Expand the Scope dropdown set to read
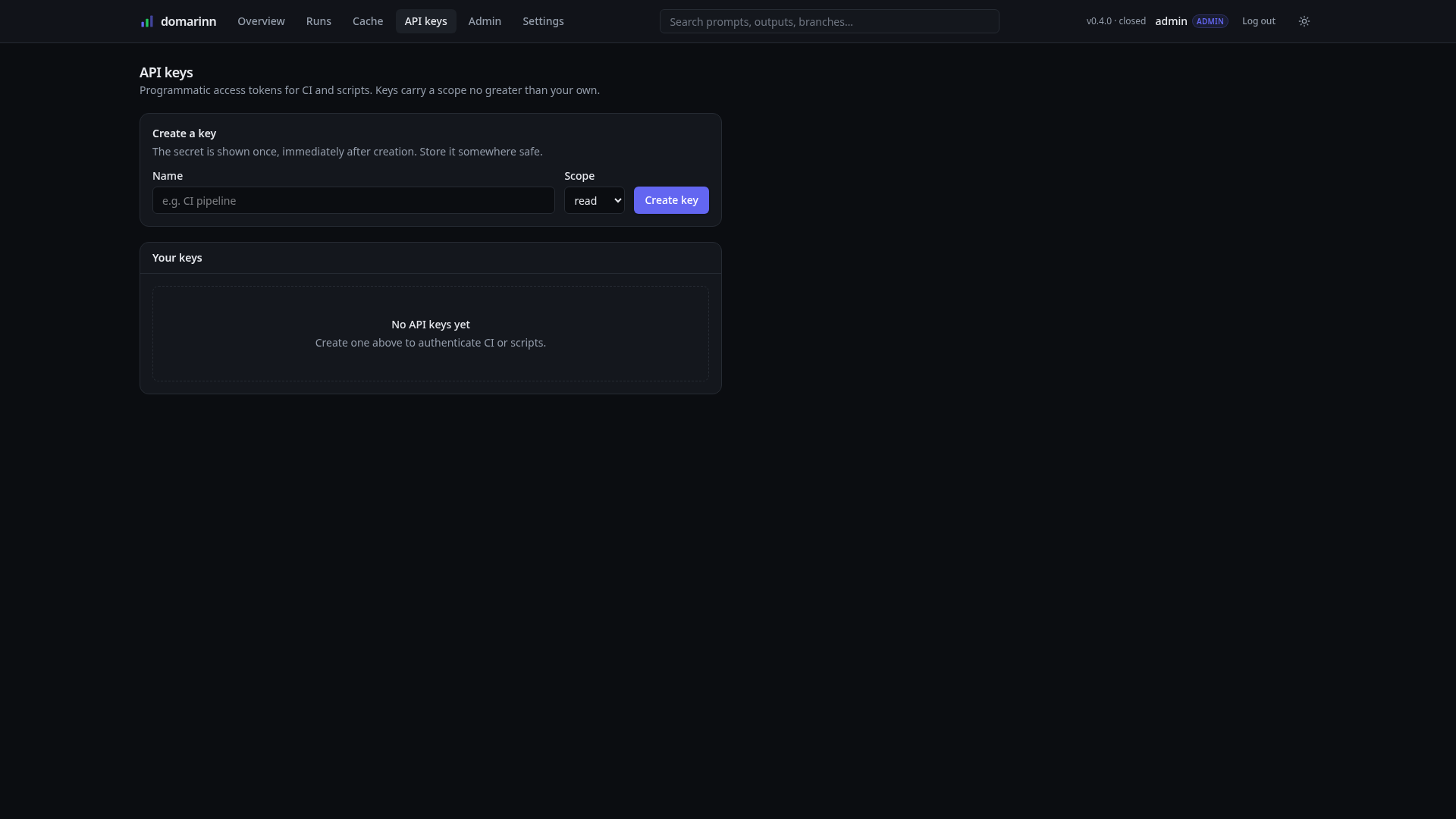 (595, 200)
